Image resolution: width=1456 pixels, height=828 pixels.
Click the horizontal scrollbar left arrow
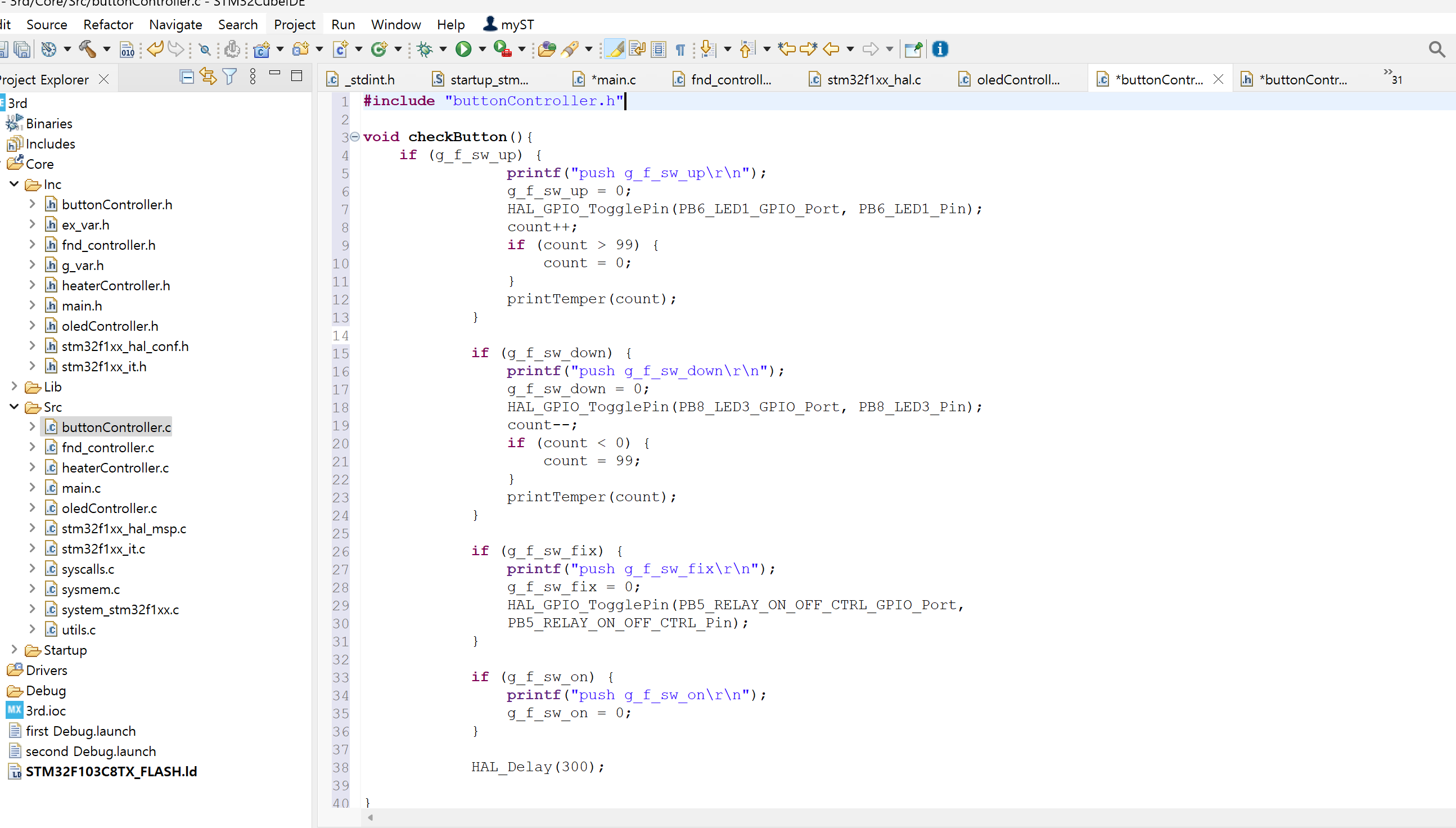(370, 818)
